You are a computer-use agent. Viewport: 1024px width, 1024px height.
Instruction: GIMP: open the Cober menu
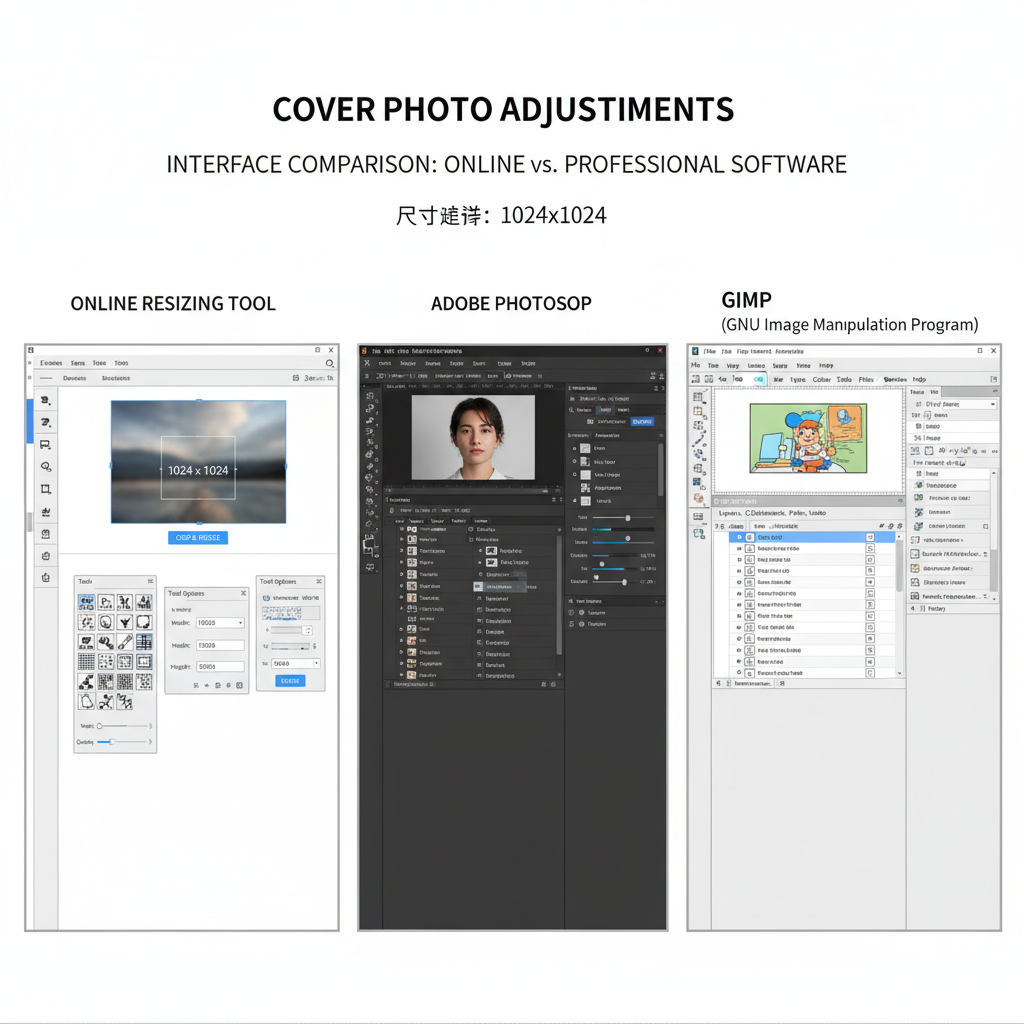coord(822,379)
